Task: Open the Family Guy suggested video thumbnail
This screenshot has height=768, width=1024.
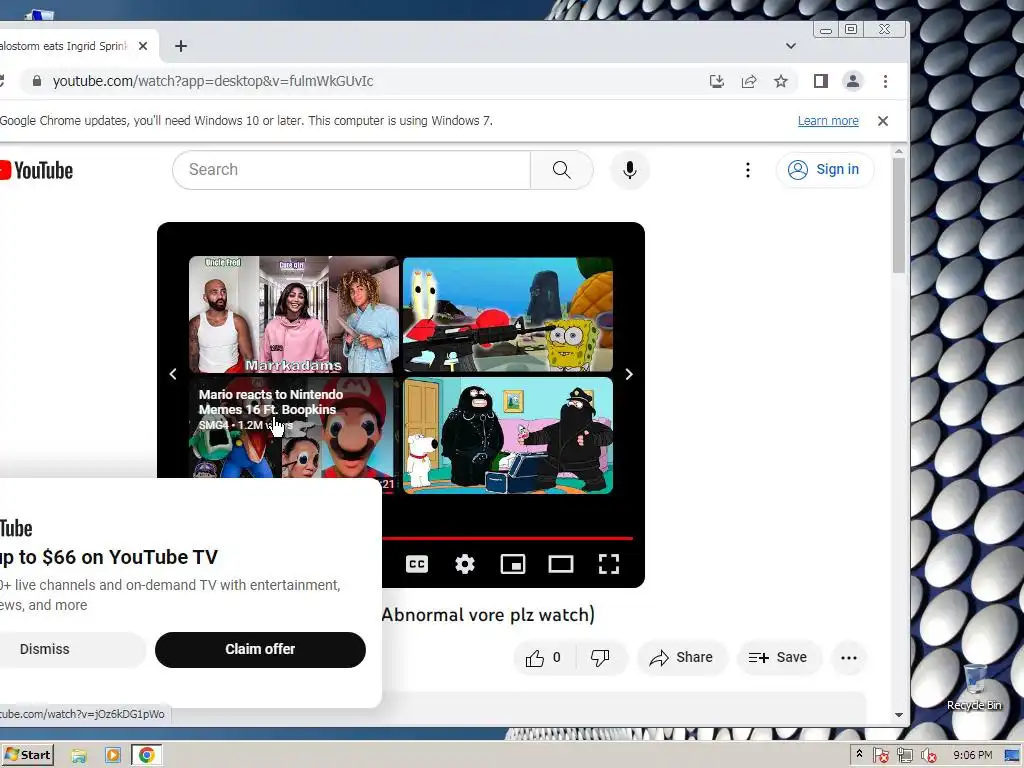Action: coord(508,435)
